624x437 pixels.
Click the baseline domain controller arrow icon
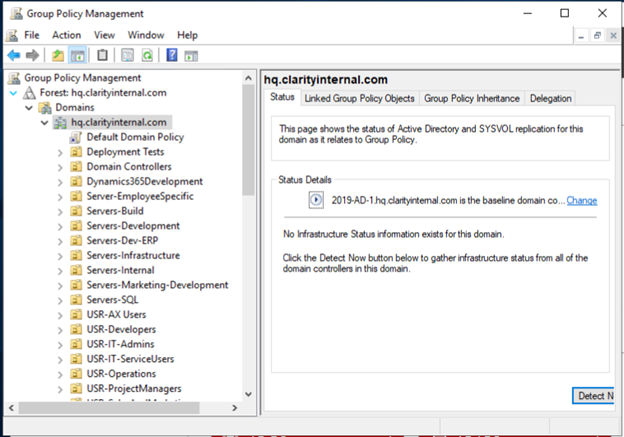pos(316,200)
